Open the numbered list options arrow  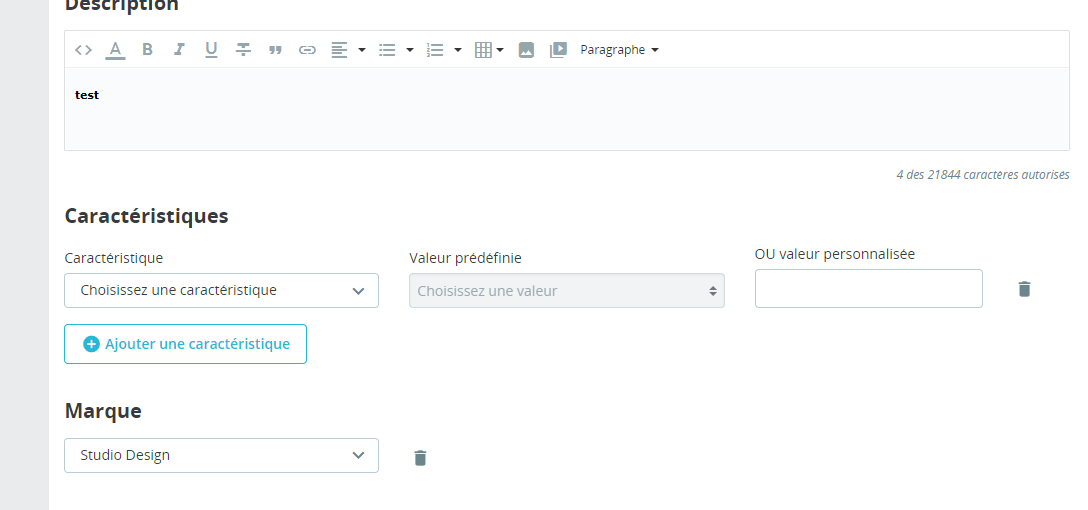457,50
